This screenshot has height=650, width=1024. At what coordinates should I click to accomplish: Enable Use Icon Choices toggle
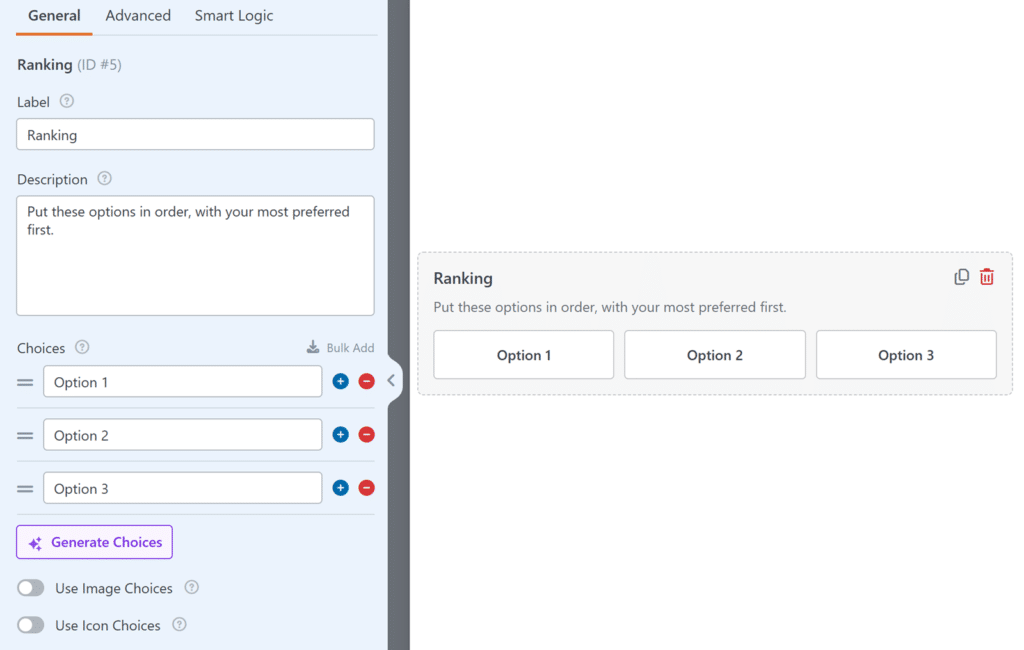pyautogui.click(x=31, y=625)
